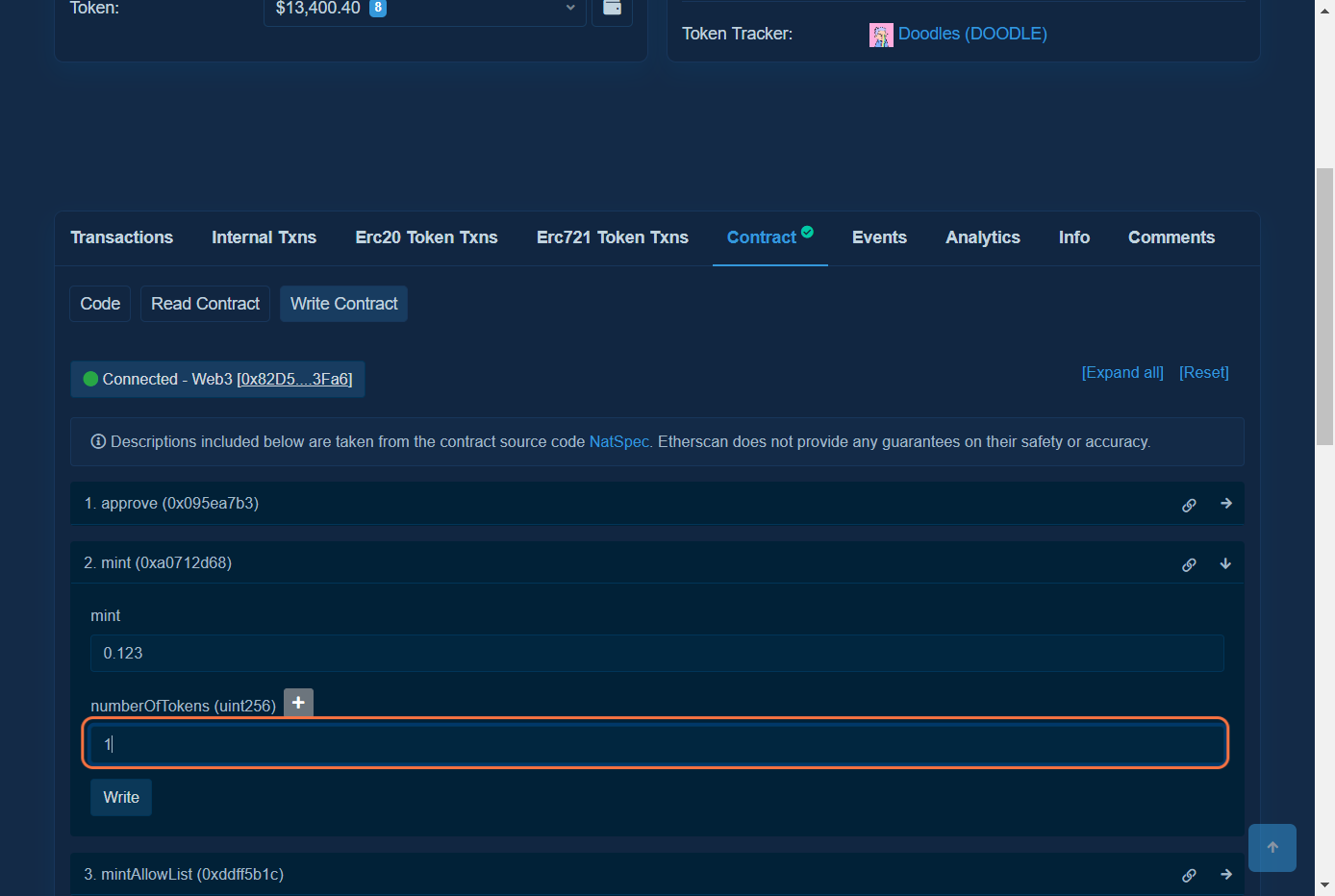Expand the approve method with its arrow
The image size is (1335, 896).
[1226, 503]
